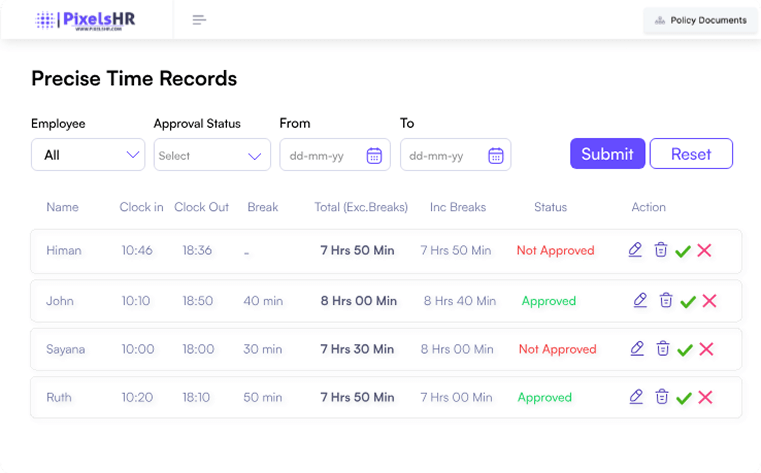Expand the Employee dropdown showing All

[88, 155]
